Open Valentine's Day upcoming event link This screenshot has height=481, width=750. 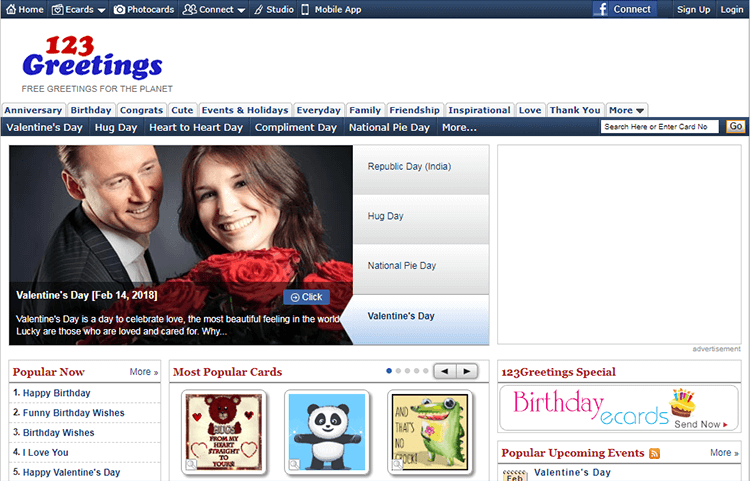click(572, 472)
